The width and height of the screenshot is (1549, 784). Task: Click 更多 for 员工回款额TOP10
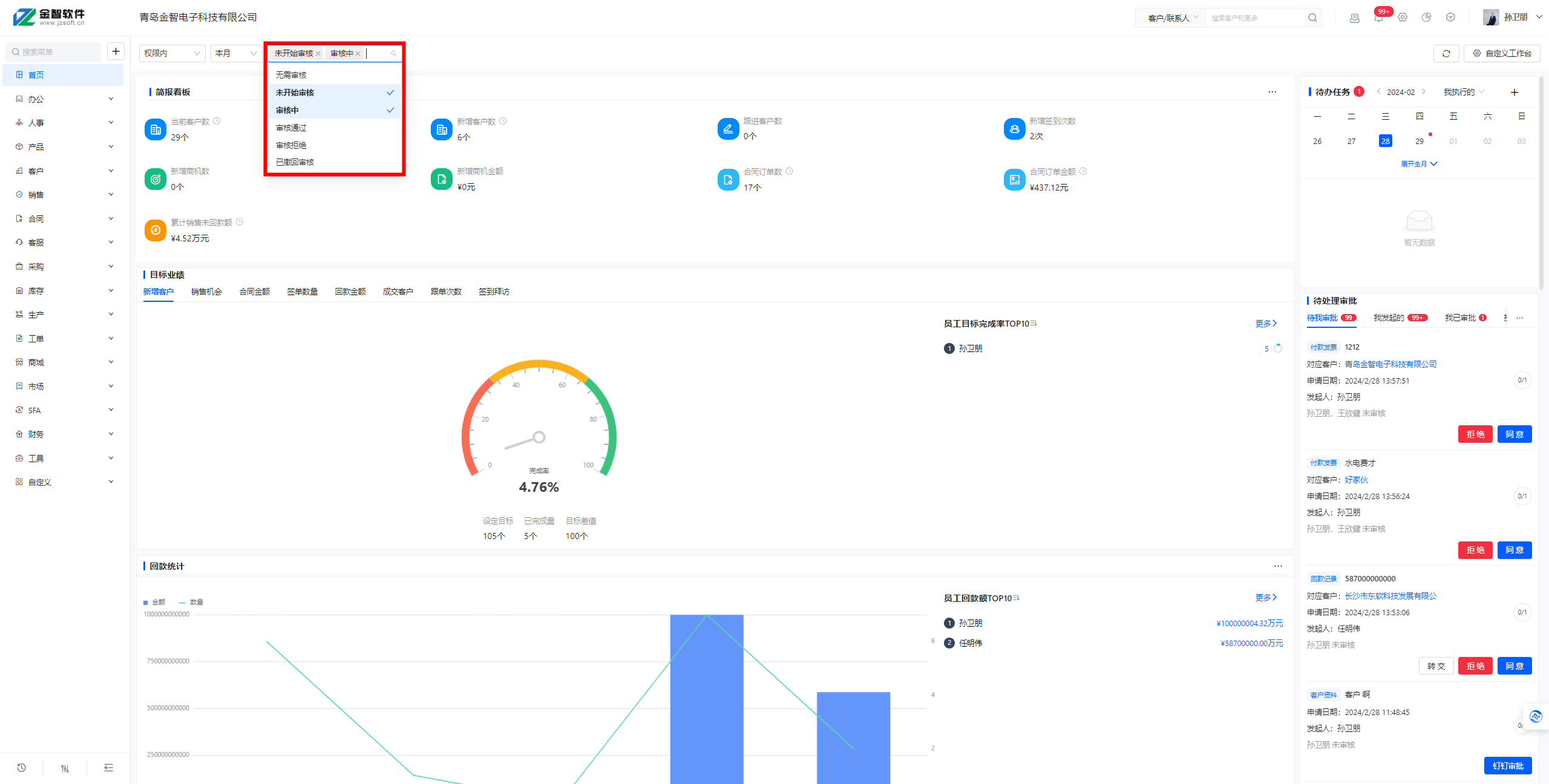point(1266,598)
